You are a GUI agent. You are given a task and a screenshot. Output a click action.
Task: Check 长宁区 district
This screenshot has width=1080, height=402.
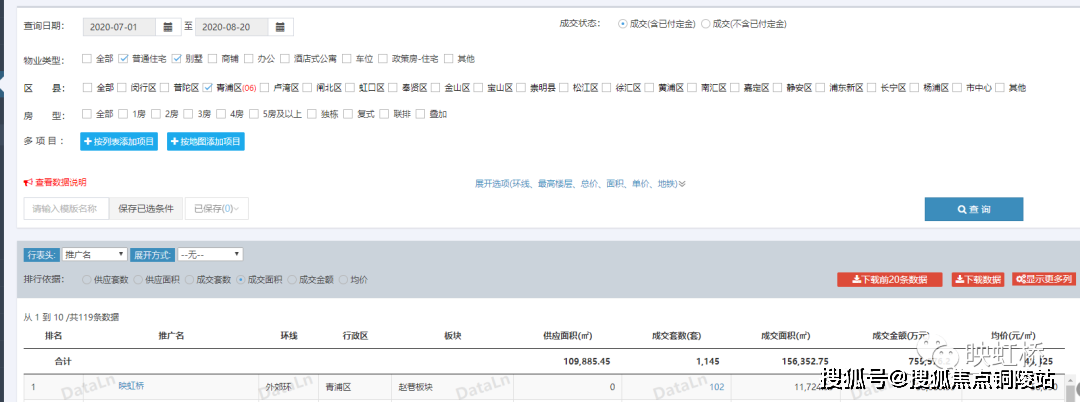coord(871,87)
